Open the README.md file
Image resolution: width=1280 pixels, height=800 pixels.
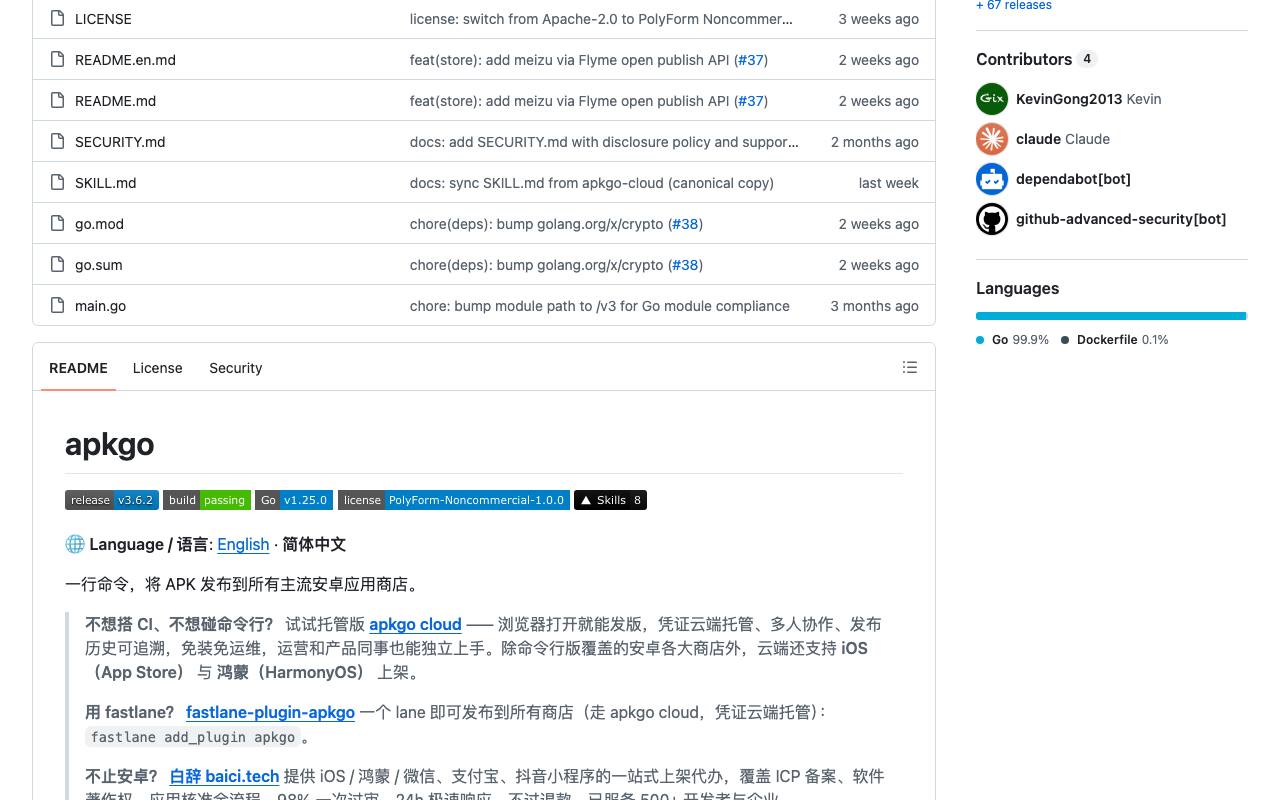(115, 101)
